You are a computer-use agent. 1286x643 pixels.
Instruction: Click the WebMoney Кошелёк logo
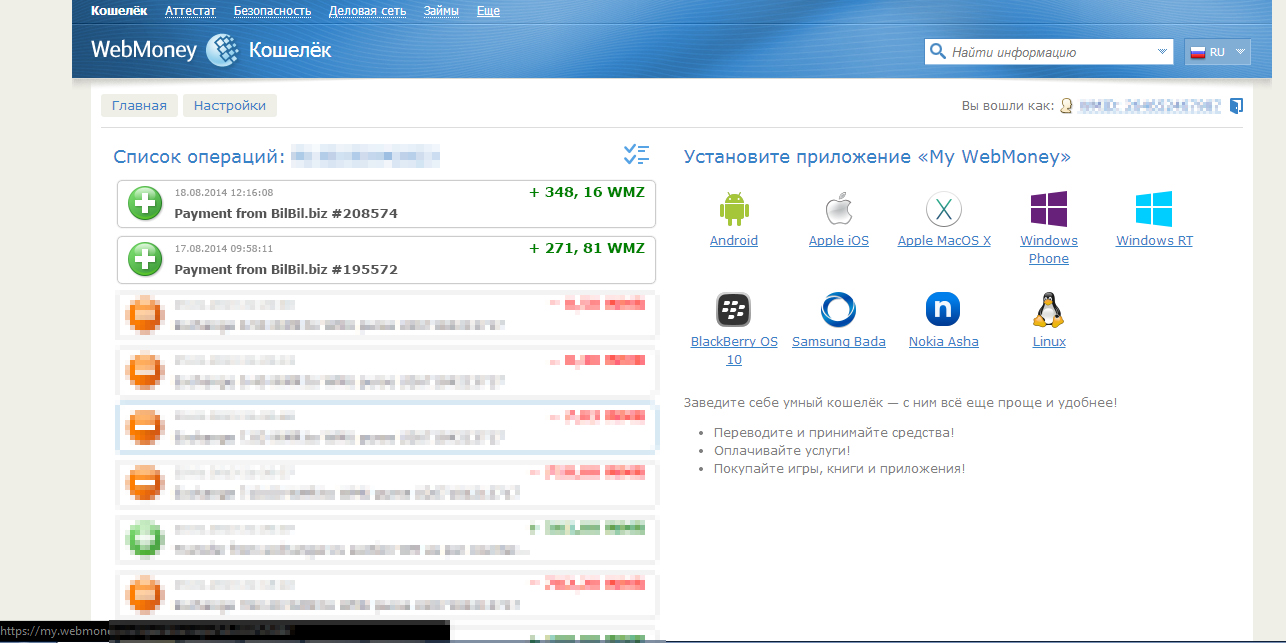pyautogui.click(x=211, y=50)
